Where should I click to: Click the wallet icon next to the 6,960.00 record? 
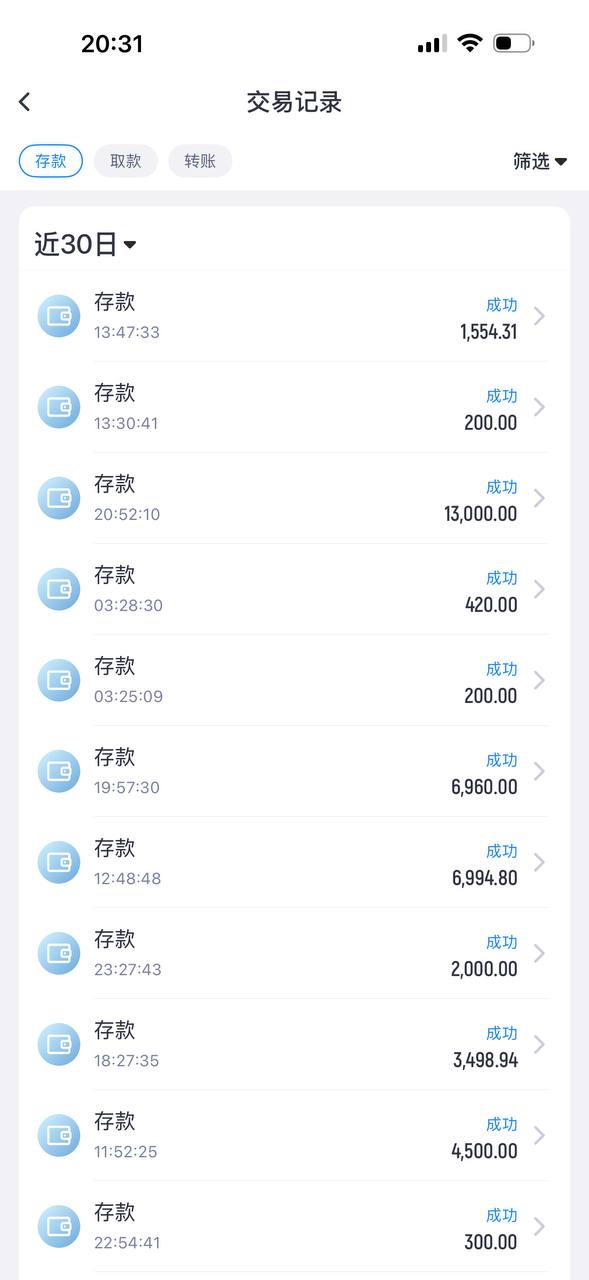click(58, 771)
